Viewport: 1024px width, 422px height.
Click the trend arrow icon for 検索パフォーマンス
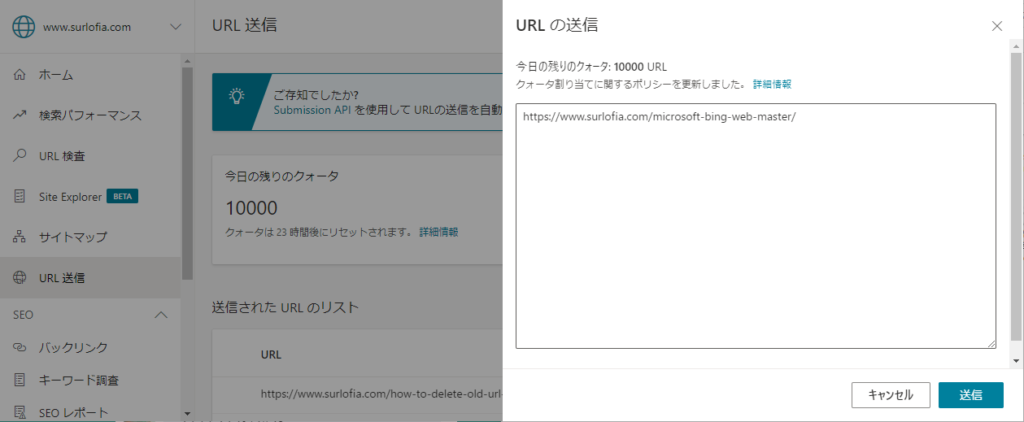point(20,116)
